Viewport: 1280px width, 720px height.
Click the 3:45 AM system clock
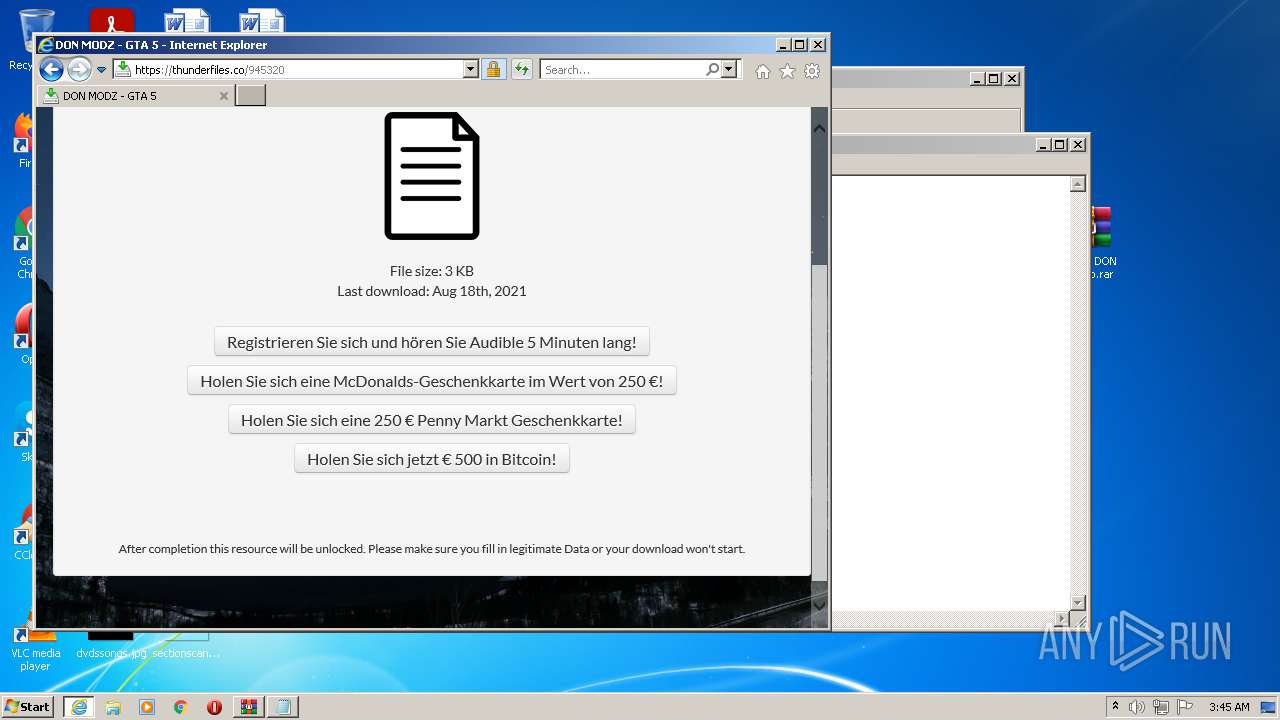coord(1229,707)
